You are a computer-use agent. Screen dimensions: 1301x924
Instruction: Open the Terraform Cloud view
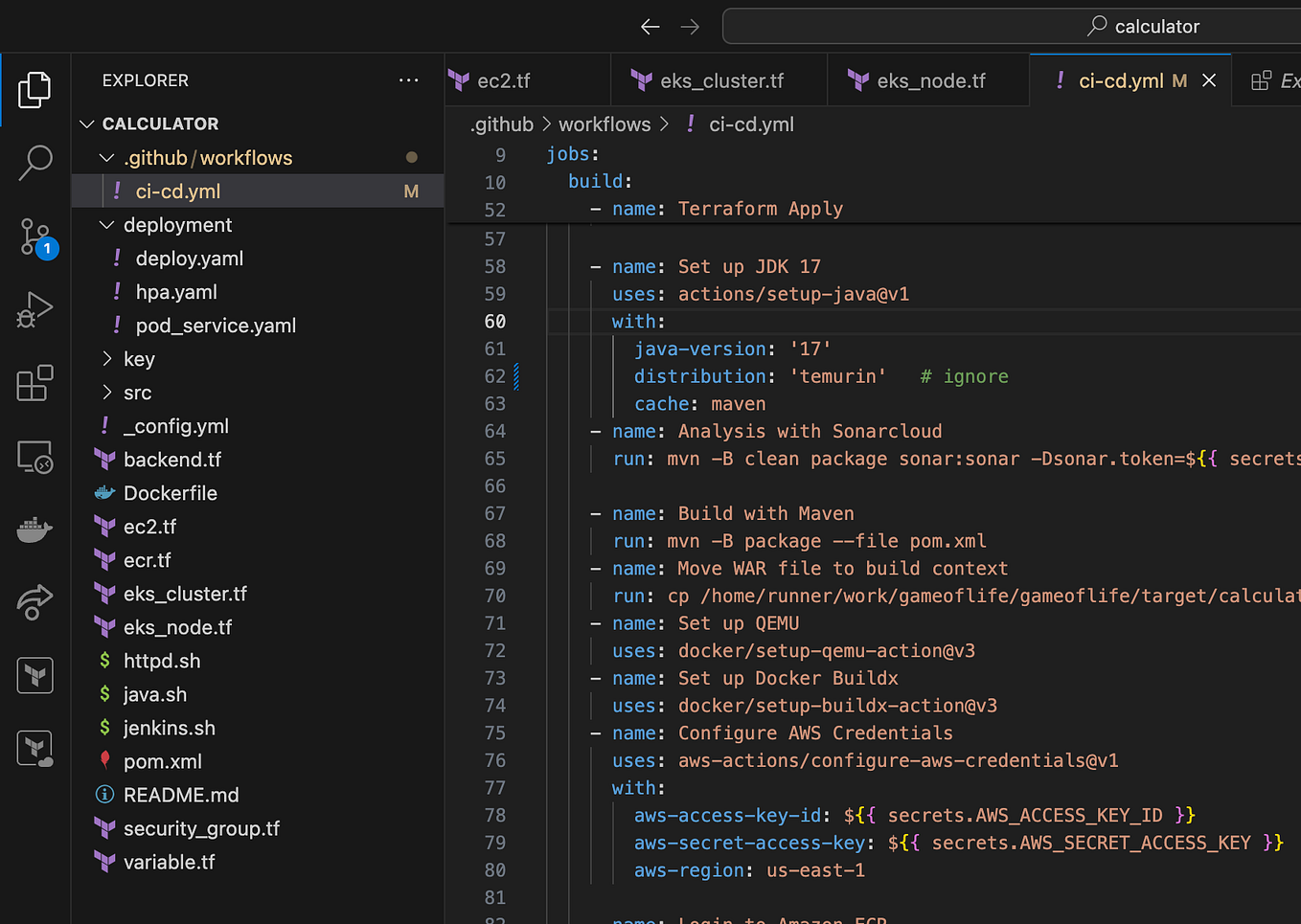[35, 748]
